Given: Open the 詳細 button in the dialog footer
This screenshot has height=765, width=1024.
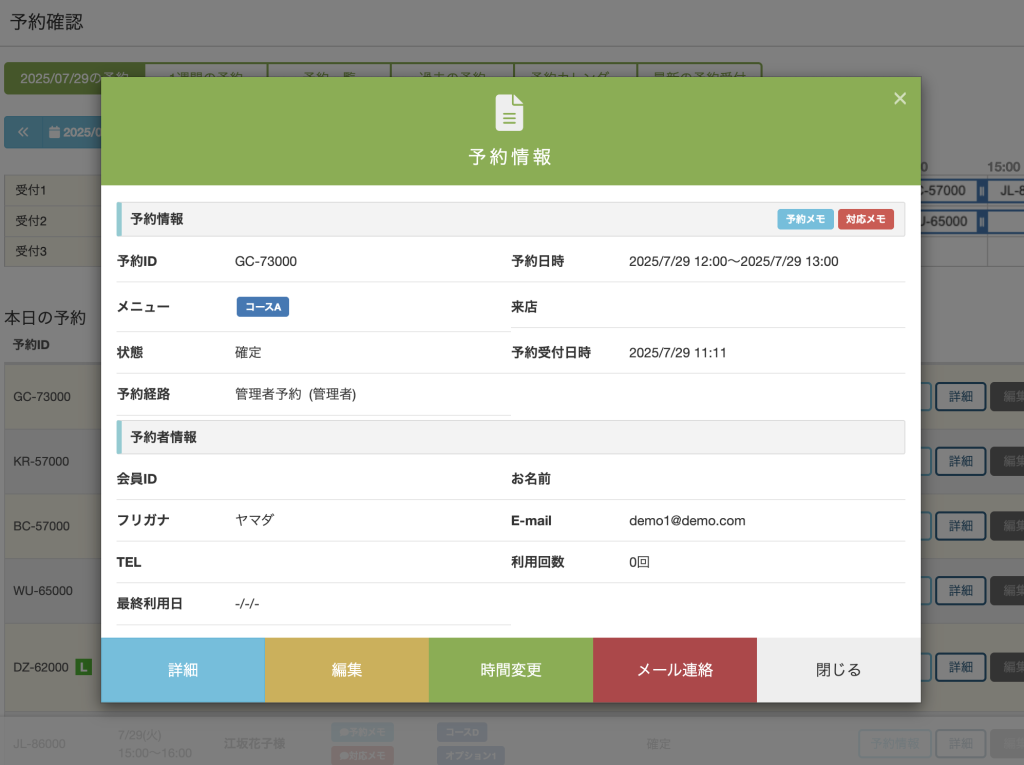Looking at the screenshot, I should (183, 670).
